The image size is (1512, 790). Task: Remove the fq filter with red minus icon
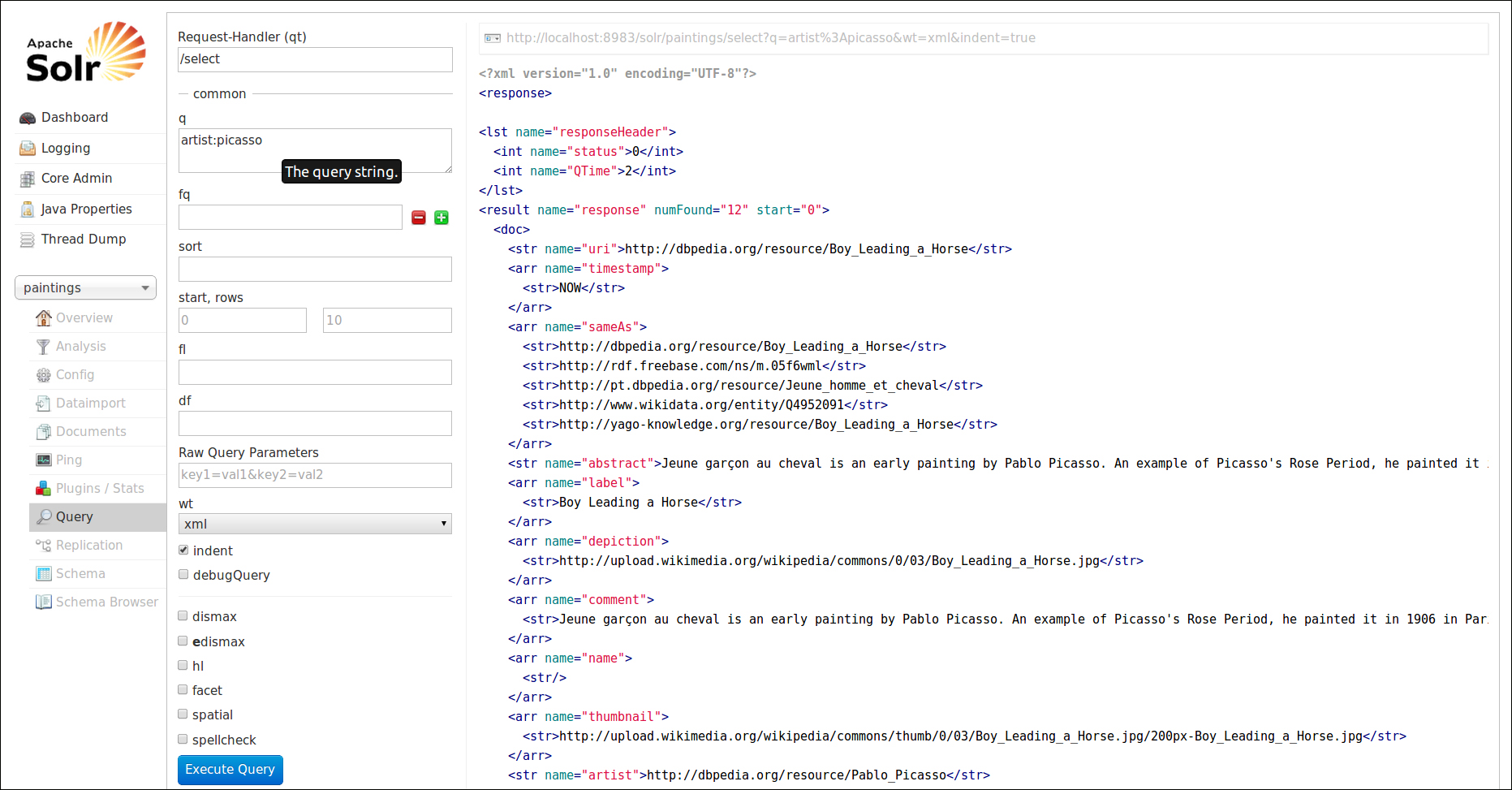[x=419, y=218]
